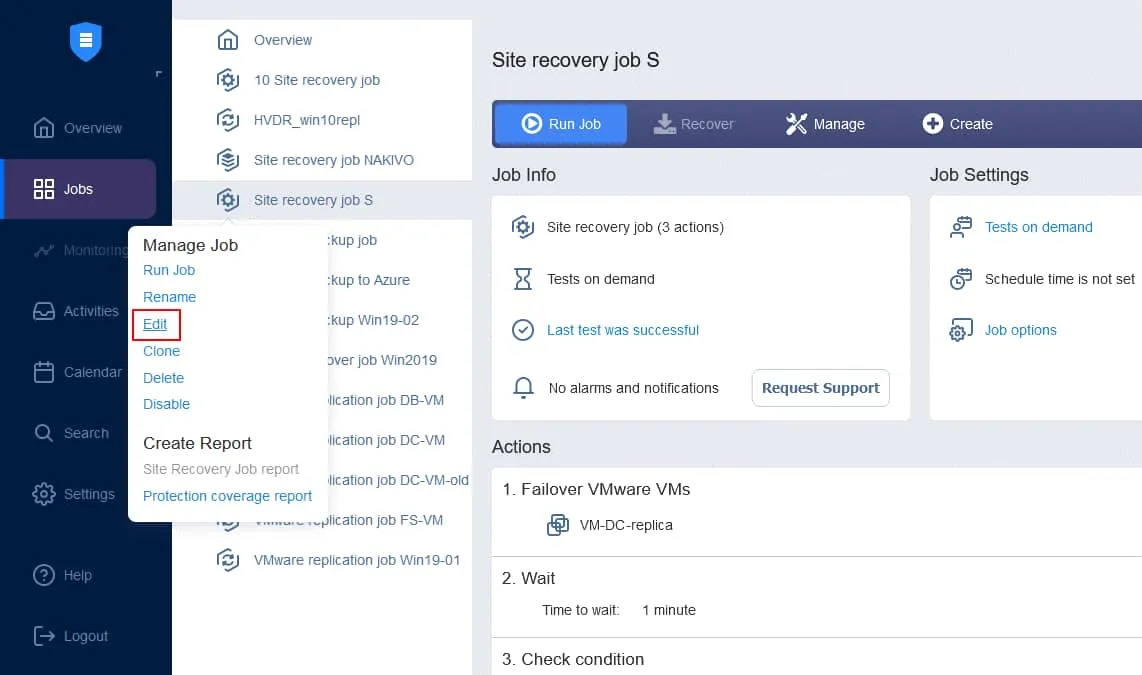
Task: Switch to the Manage tab
Action: [826, 124]
